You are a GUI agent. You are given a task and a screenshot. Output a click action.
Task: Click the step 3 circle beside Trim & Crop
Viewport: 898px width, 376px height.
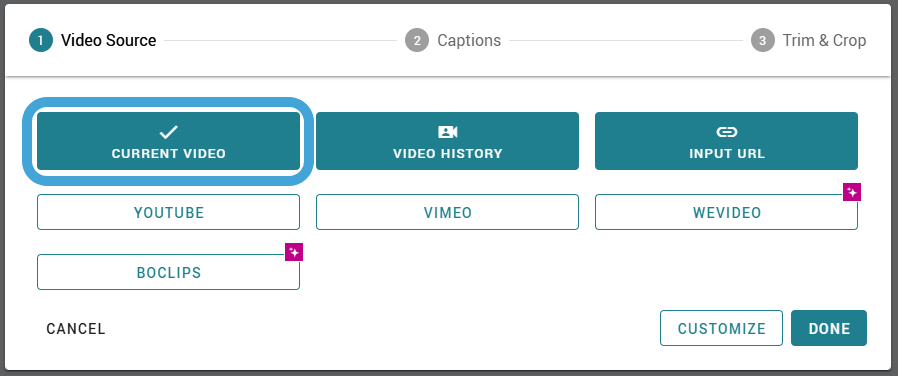click(x=763, y=41)
